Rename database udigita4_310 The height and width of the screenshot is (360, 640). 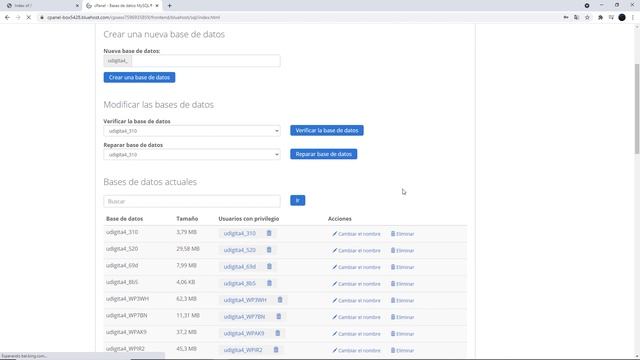[356, 234]
